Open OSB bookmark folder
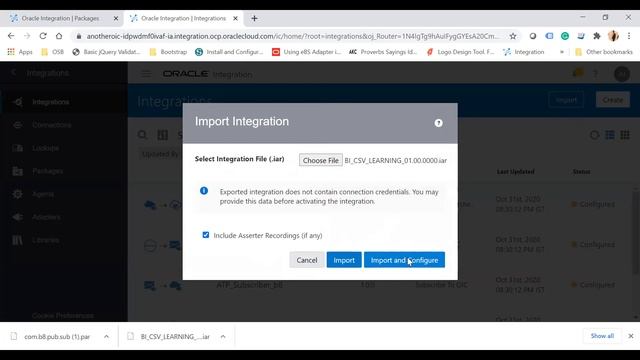 tap(53, 52)
